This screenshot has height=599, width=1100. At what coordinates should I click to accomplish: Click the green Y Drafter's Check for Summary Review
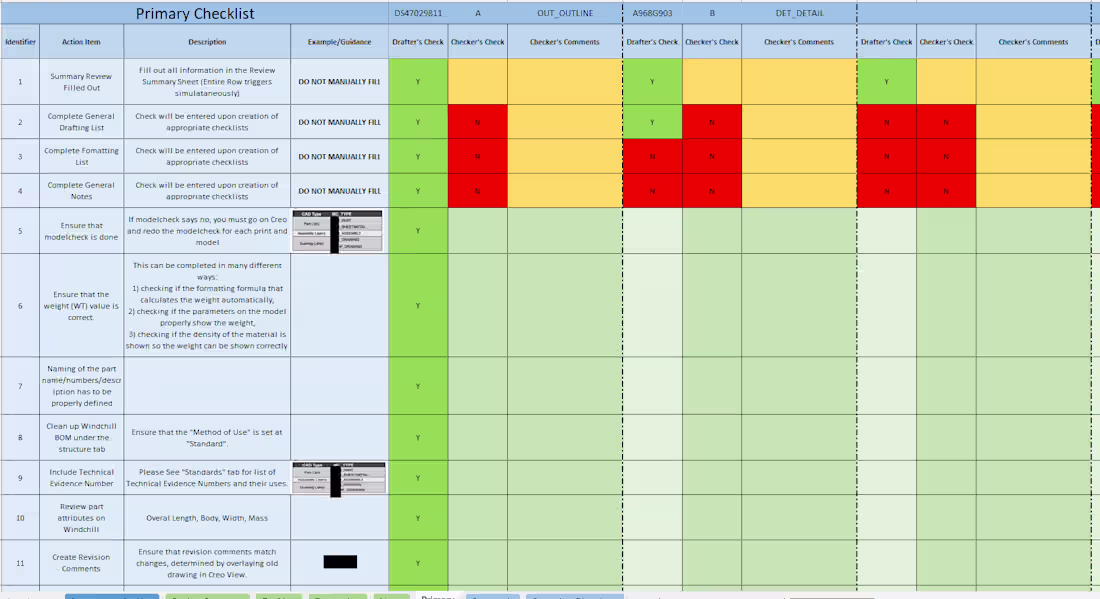(418, 82)
